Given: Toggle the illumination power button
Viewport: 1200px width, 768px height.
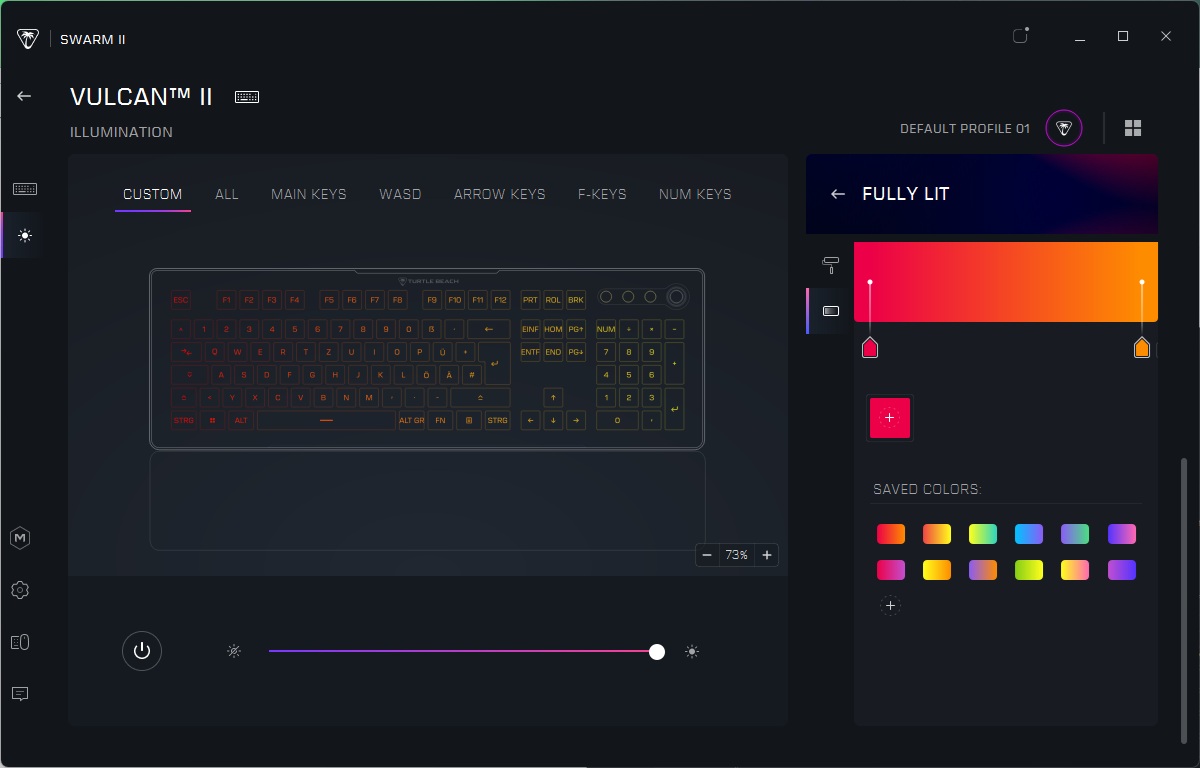Looking at the screenshot, I should click(142, 651).
